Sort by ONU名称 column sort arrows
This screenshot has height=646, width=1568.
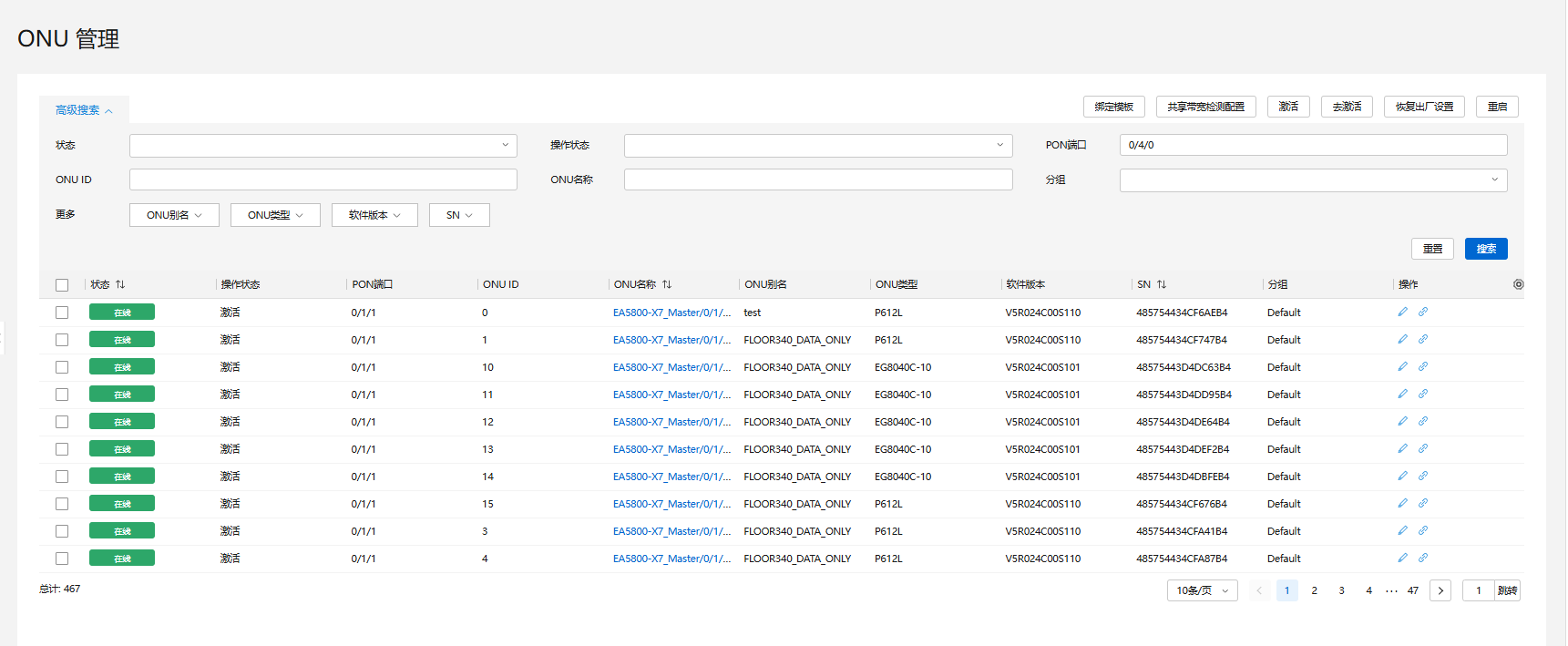coord(667,284)
